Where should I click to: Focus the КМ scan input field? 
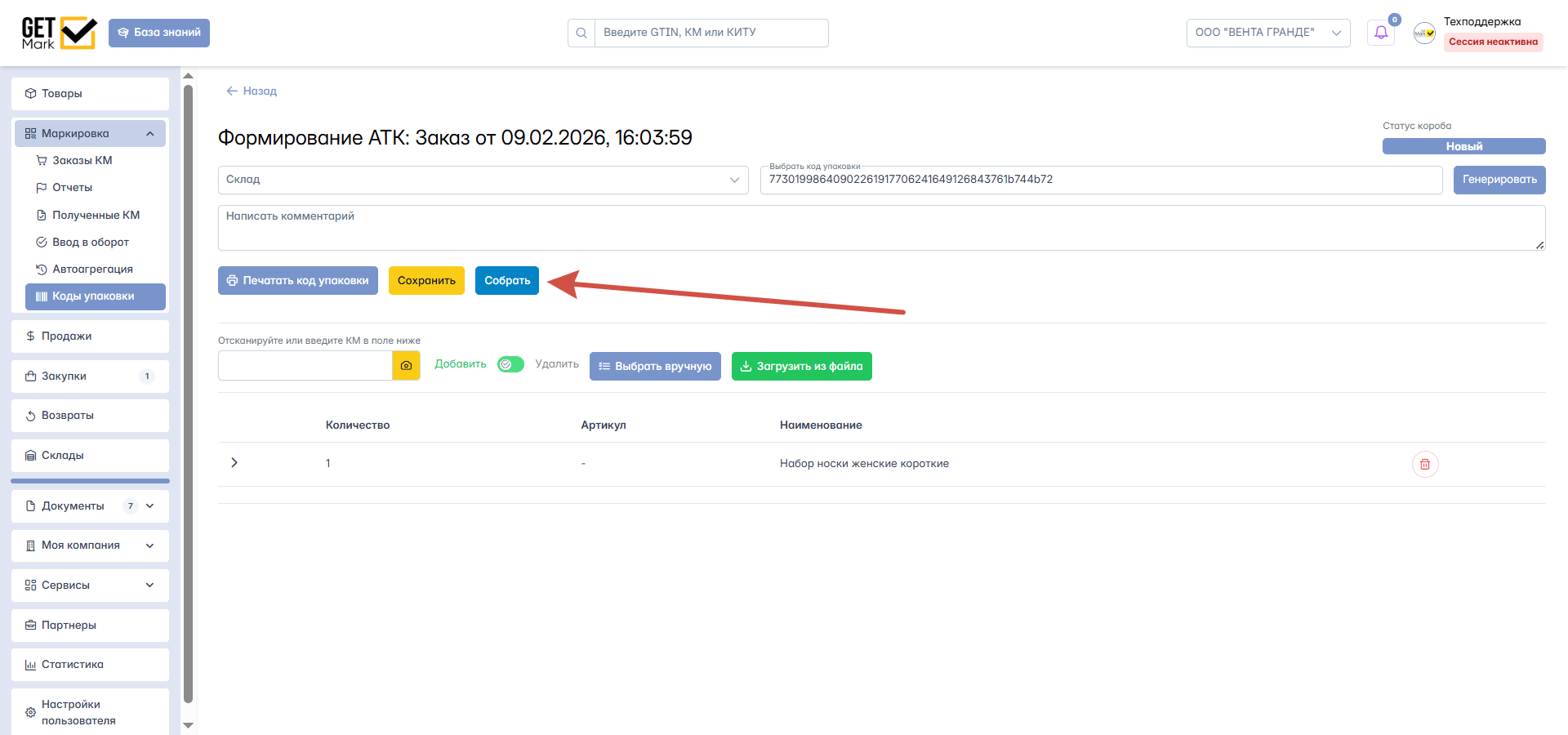tap(305, 366)
